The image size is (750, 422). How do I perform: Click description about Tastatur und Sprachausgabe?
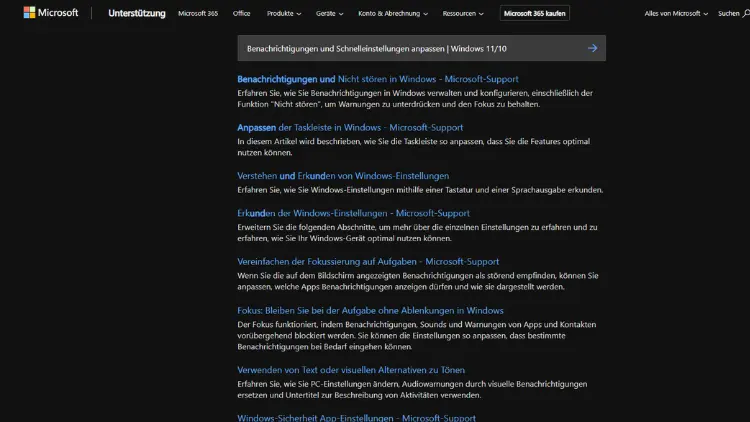[420, 190]
